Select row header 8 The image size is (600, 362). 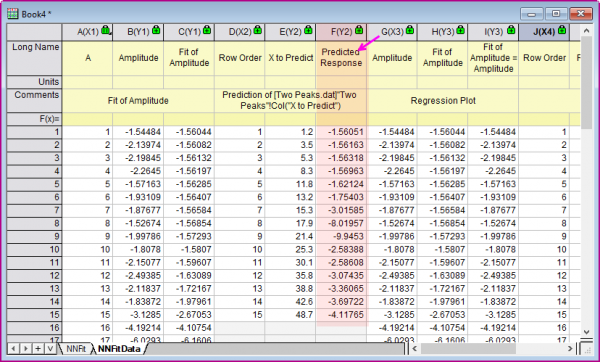(x=34, y=223)
